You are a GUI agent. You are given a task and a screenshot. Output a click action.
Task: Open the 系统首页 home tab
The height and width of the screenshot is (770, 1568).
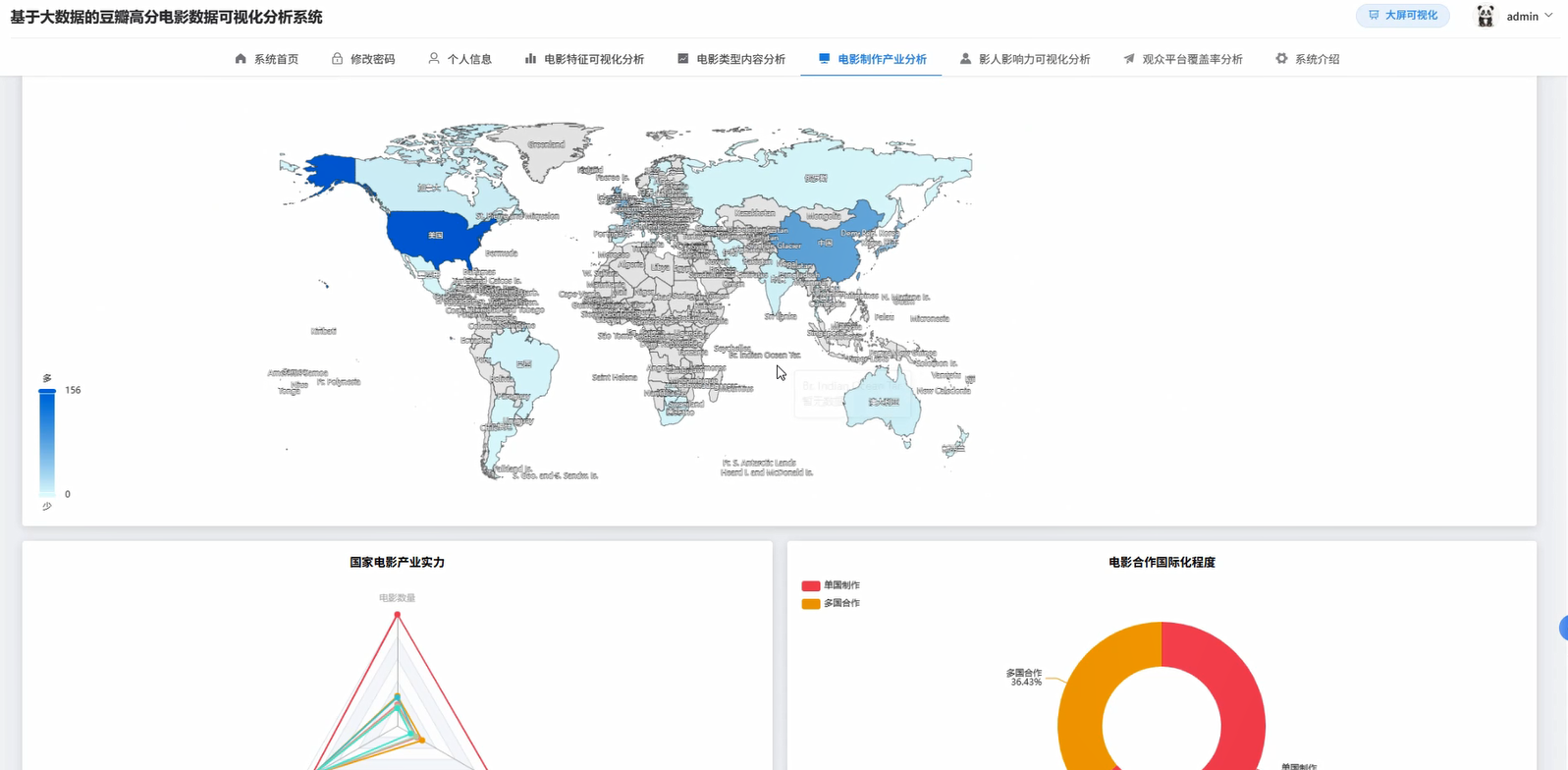266,59
